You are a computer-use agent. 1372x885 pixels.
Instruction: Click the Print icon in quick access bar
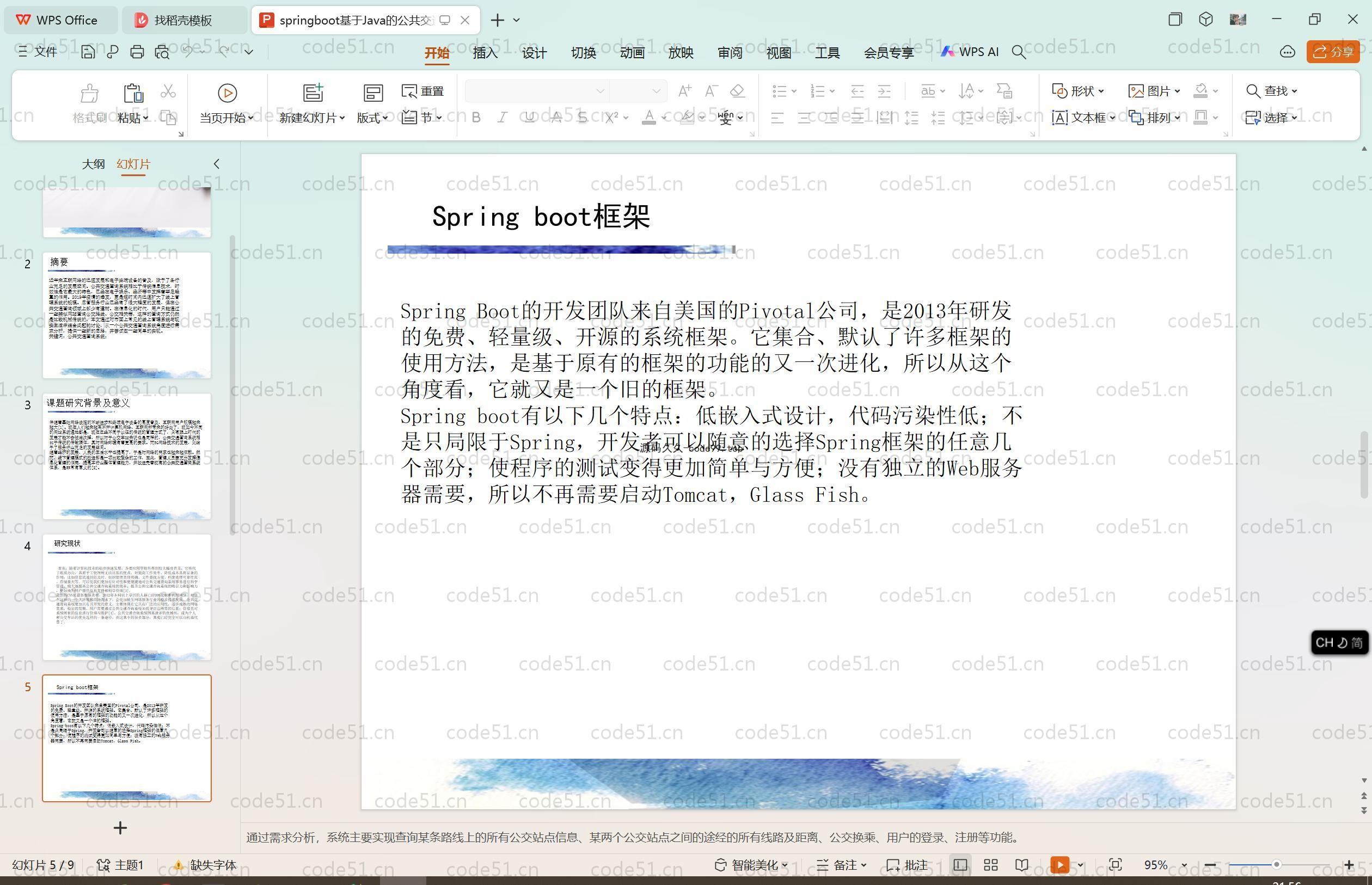pyautogui.click(x=137, y=52)
